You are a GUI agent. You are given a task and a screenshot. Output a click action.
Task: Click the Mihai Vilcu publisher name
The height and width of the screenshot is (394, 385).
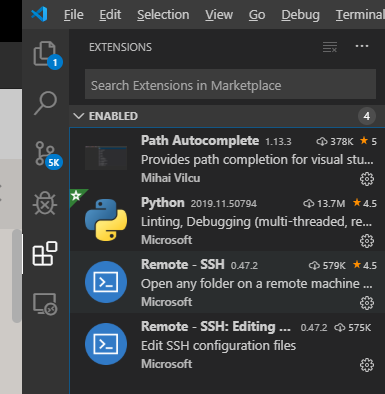pyautogui.click(x=171, y=178)
